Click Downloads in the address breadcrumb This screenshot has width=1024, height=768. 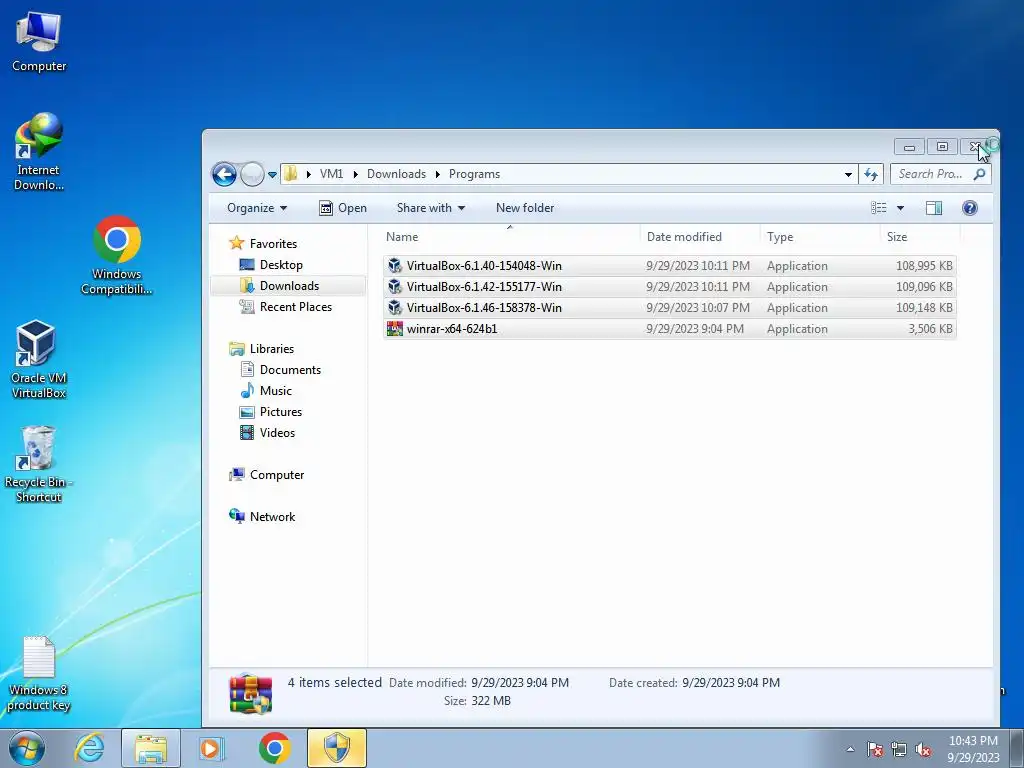coord(396,174)
